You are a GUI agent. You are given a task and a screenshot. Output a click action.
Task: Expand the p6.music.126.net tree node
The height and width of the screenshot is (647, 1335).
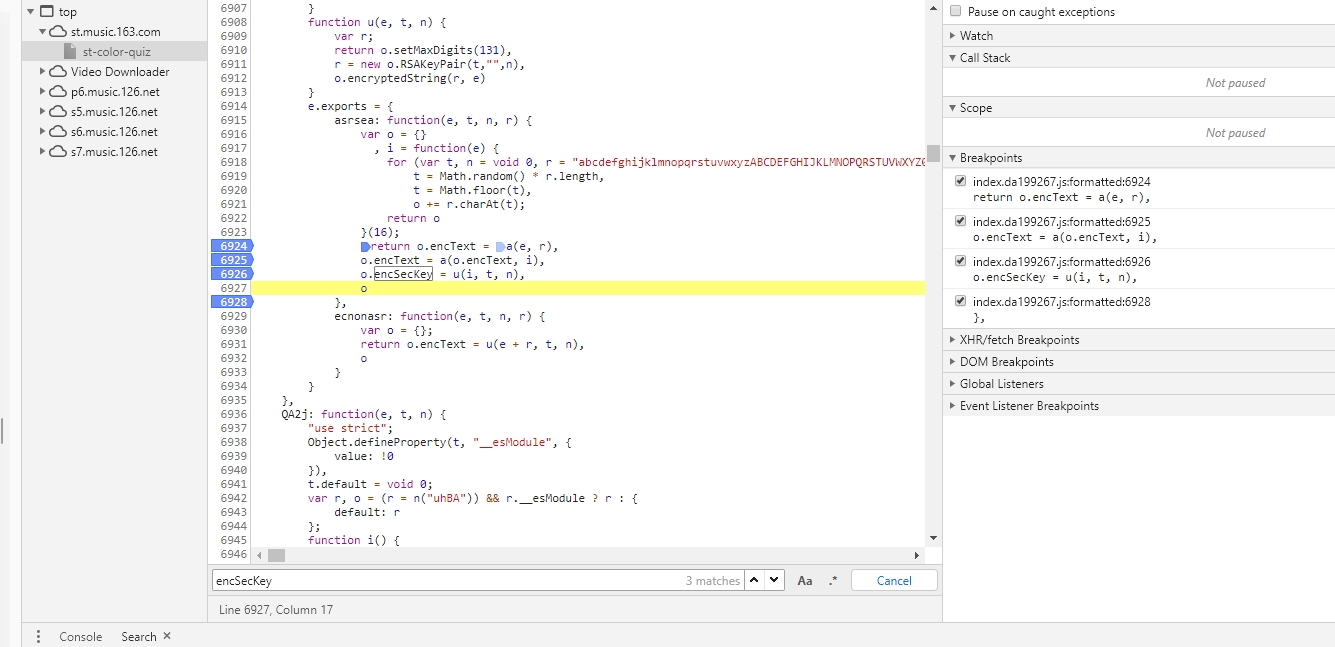click(x=43, y=92)
